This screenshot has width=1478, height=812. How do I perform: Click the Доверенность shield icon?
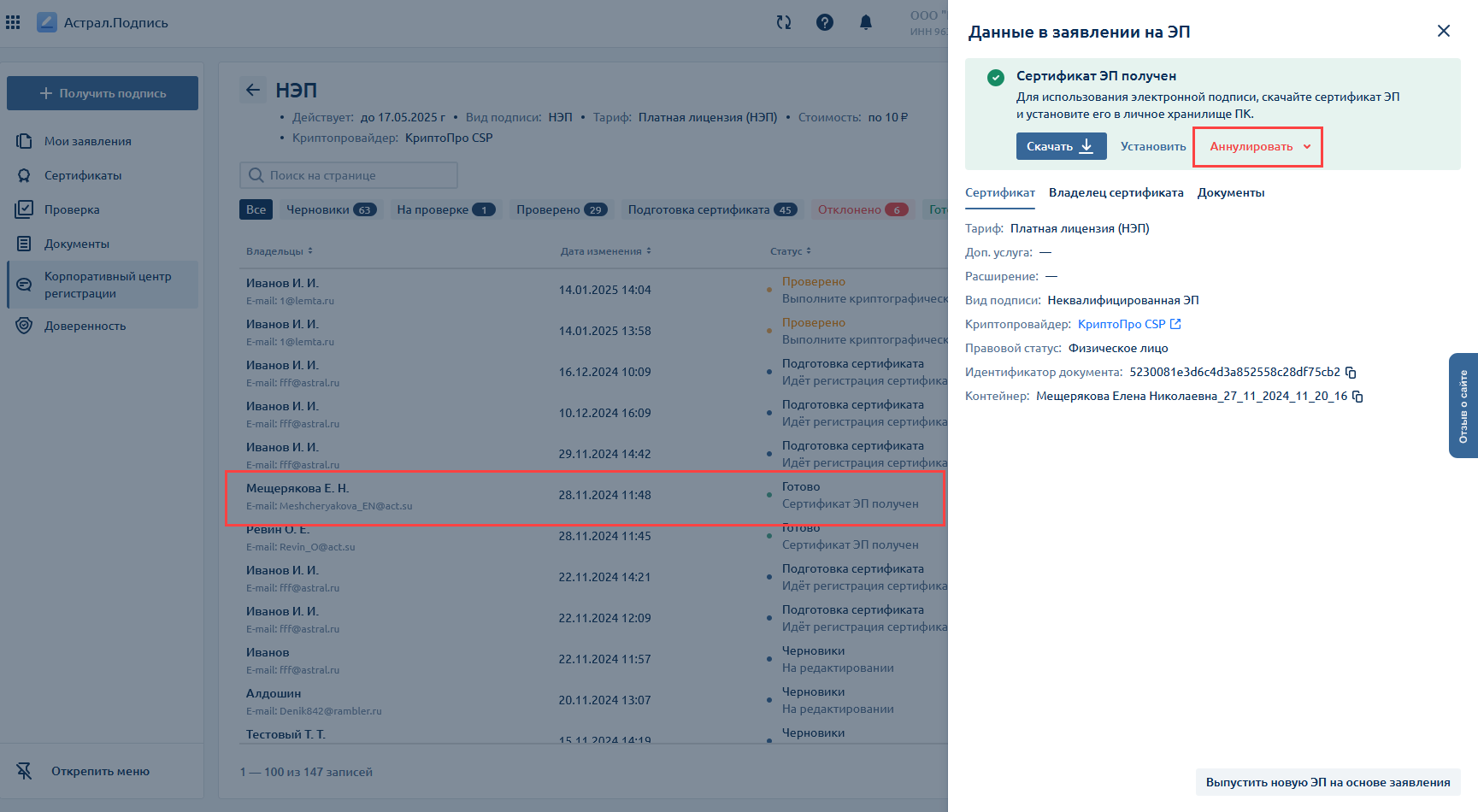pyautogui.click(x=24, y=326)
